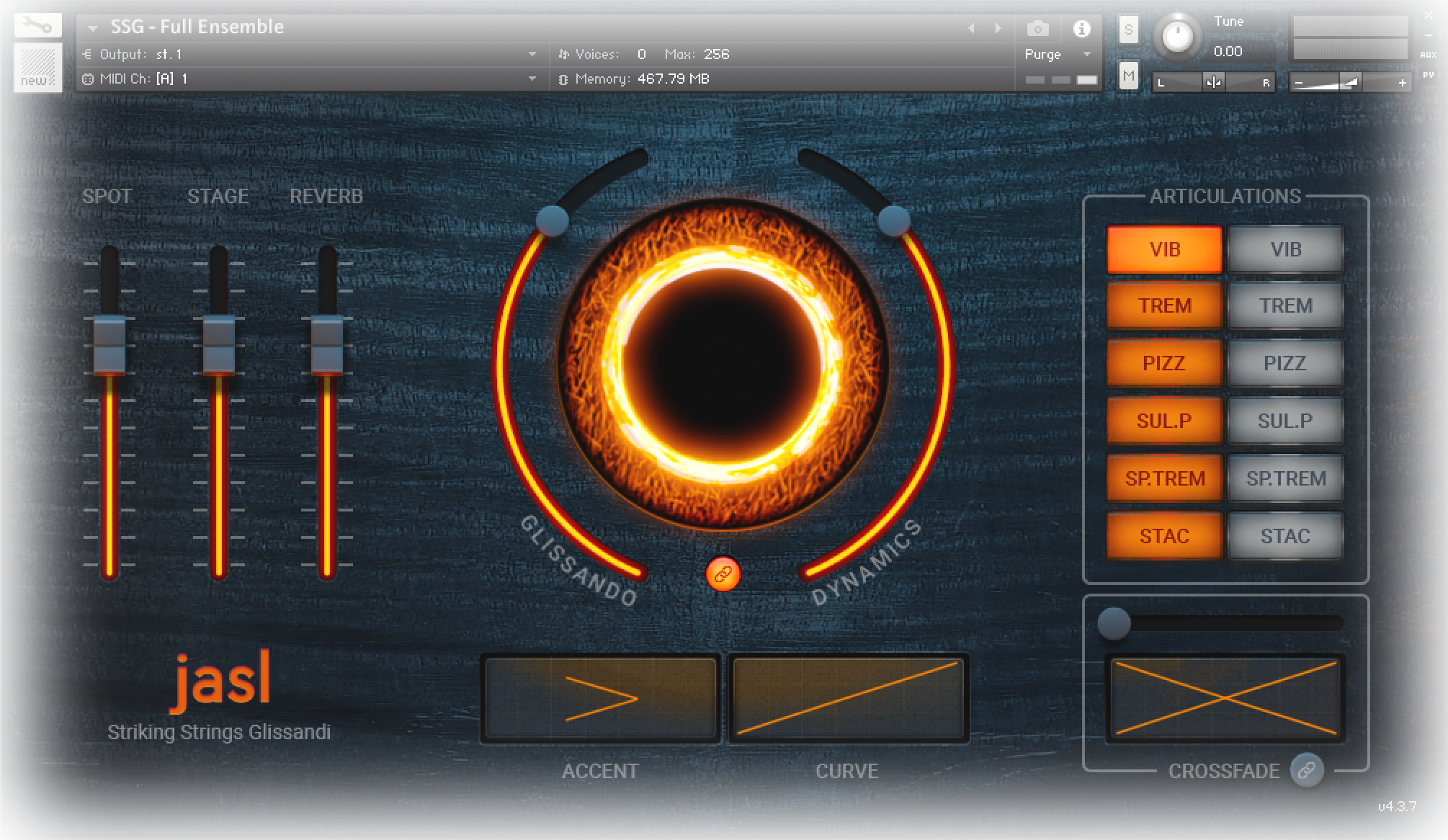Click the Tune knob
The image size is (1448, 840).
1178,35
